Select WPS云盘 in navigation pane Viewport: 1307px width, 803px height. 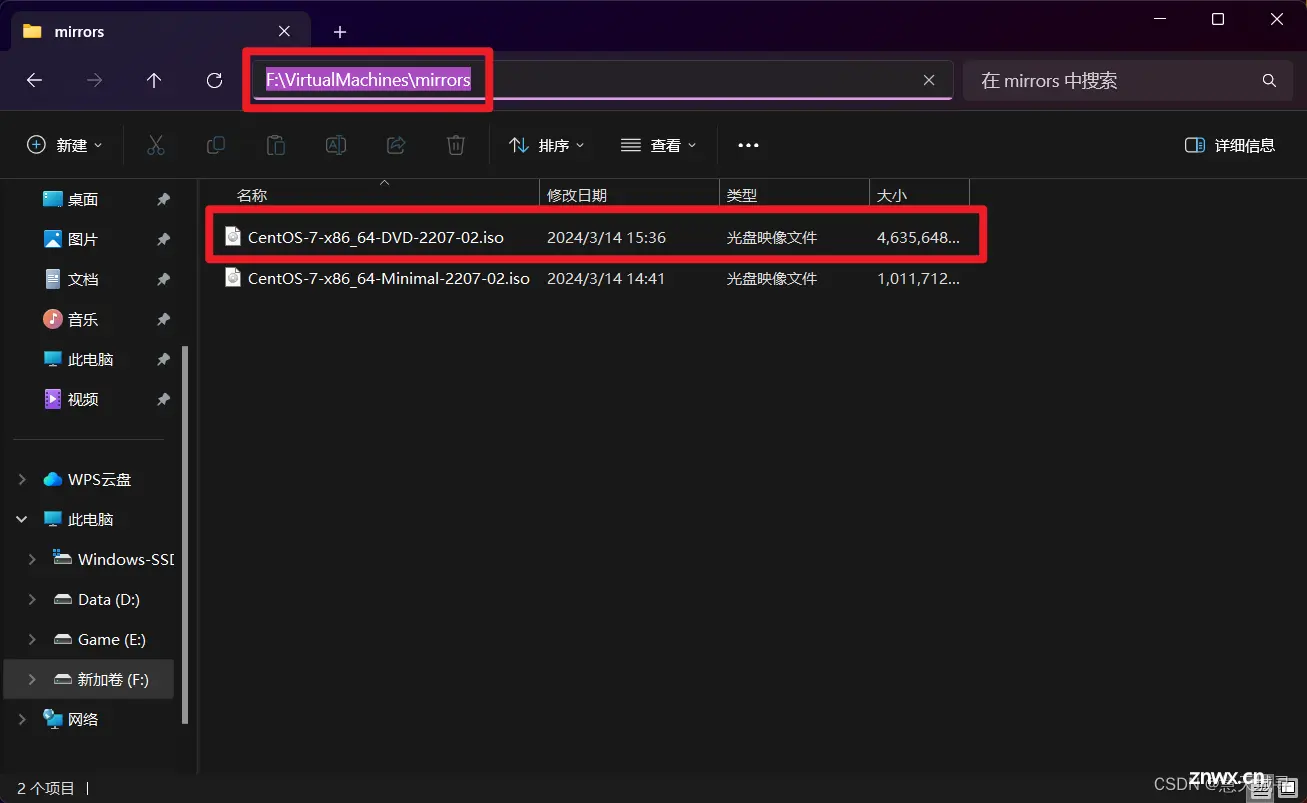coord(99,479)
